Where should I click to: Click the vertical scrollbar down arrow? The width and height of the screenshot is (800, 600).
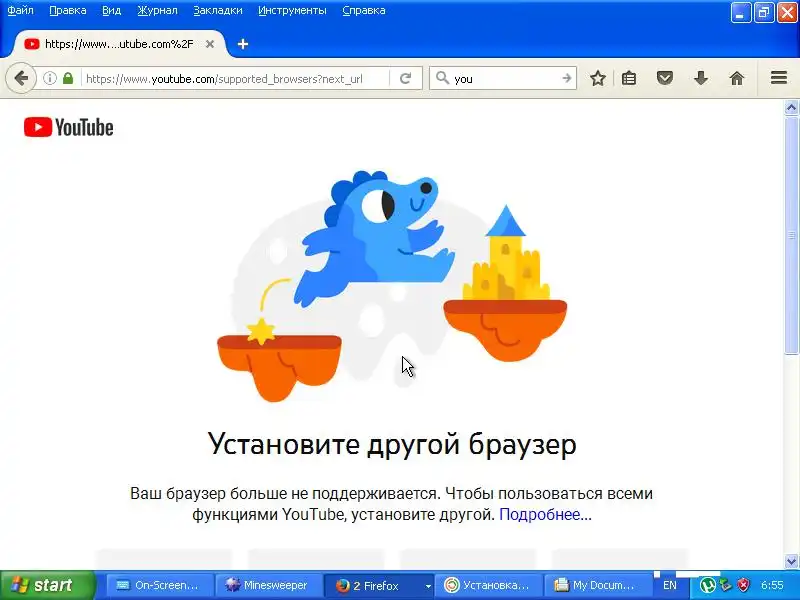[x=791, y=561]
